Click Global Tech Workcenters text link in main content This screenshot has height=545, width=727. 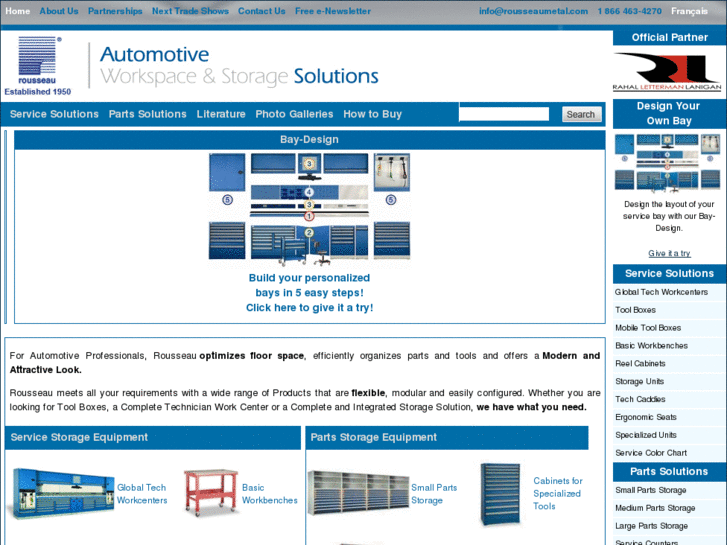142,494
